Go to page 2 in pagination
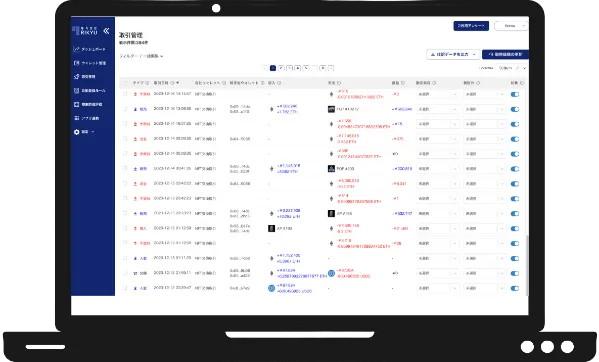The image size is (599, 362). coord(281,68)
